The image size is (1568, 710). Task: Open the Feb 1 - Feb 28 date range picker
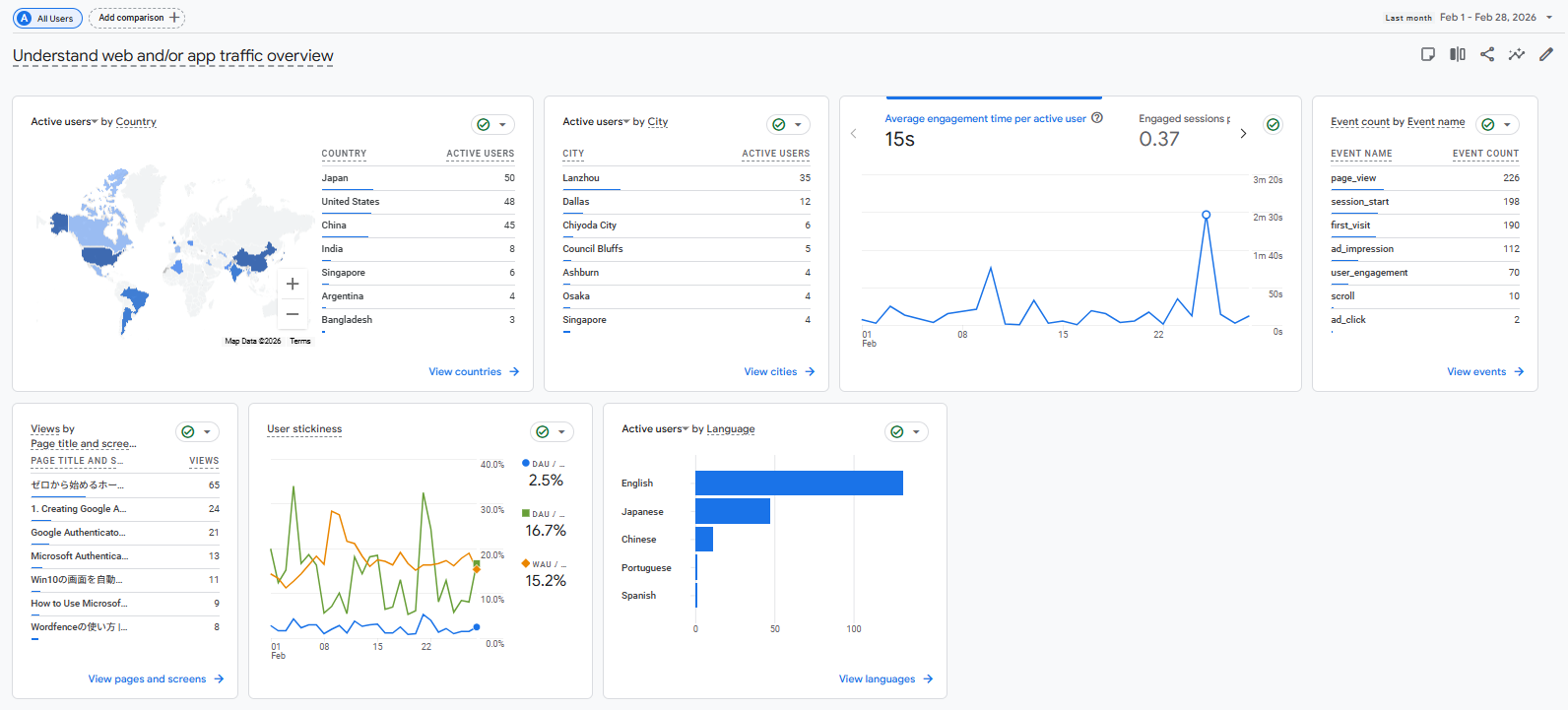[x=1487, y=18]
